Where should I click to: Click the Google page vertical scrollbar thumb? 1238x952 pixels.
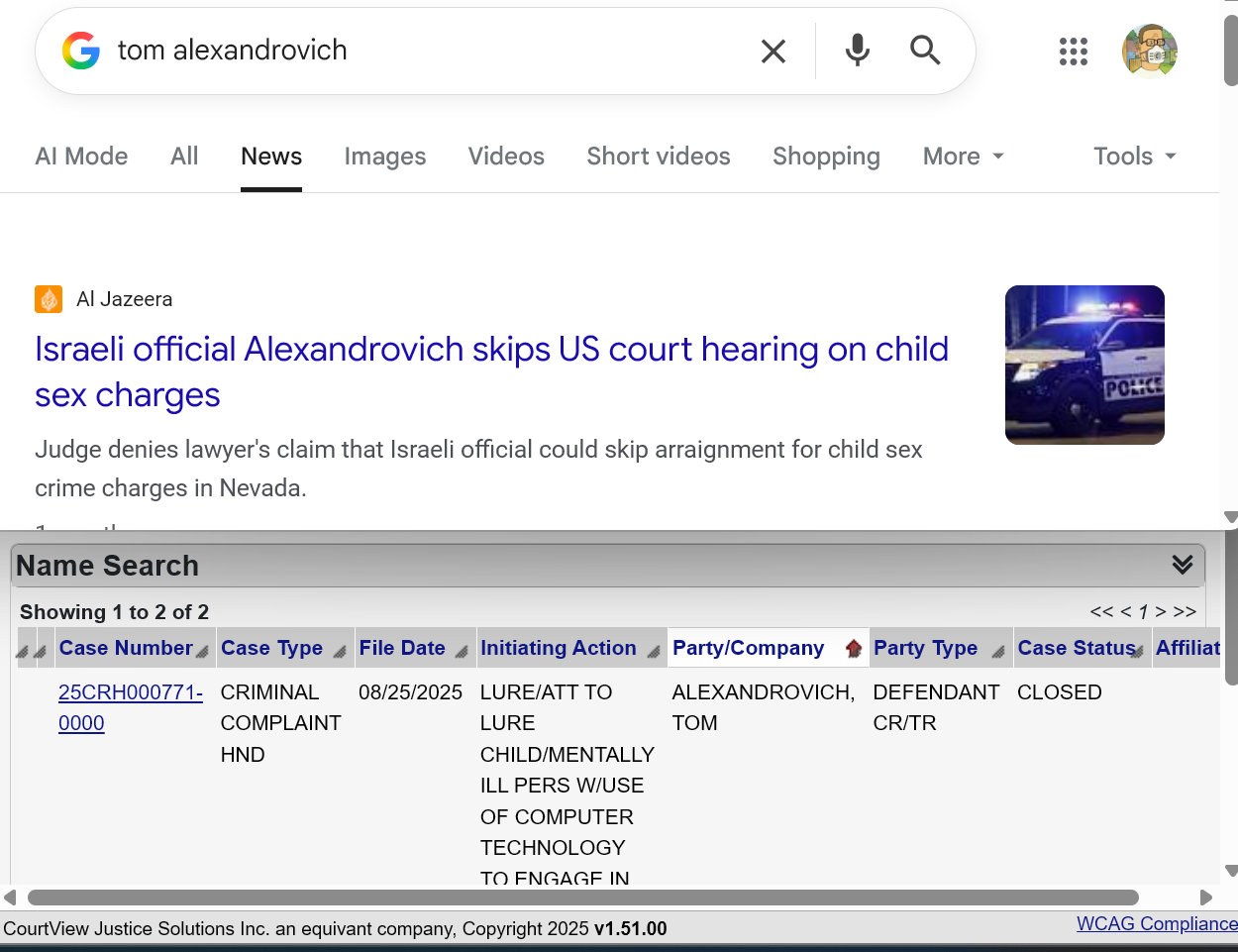pyautogui.click(x=1231, y=52)
